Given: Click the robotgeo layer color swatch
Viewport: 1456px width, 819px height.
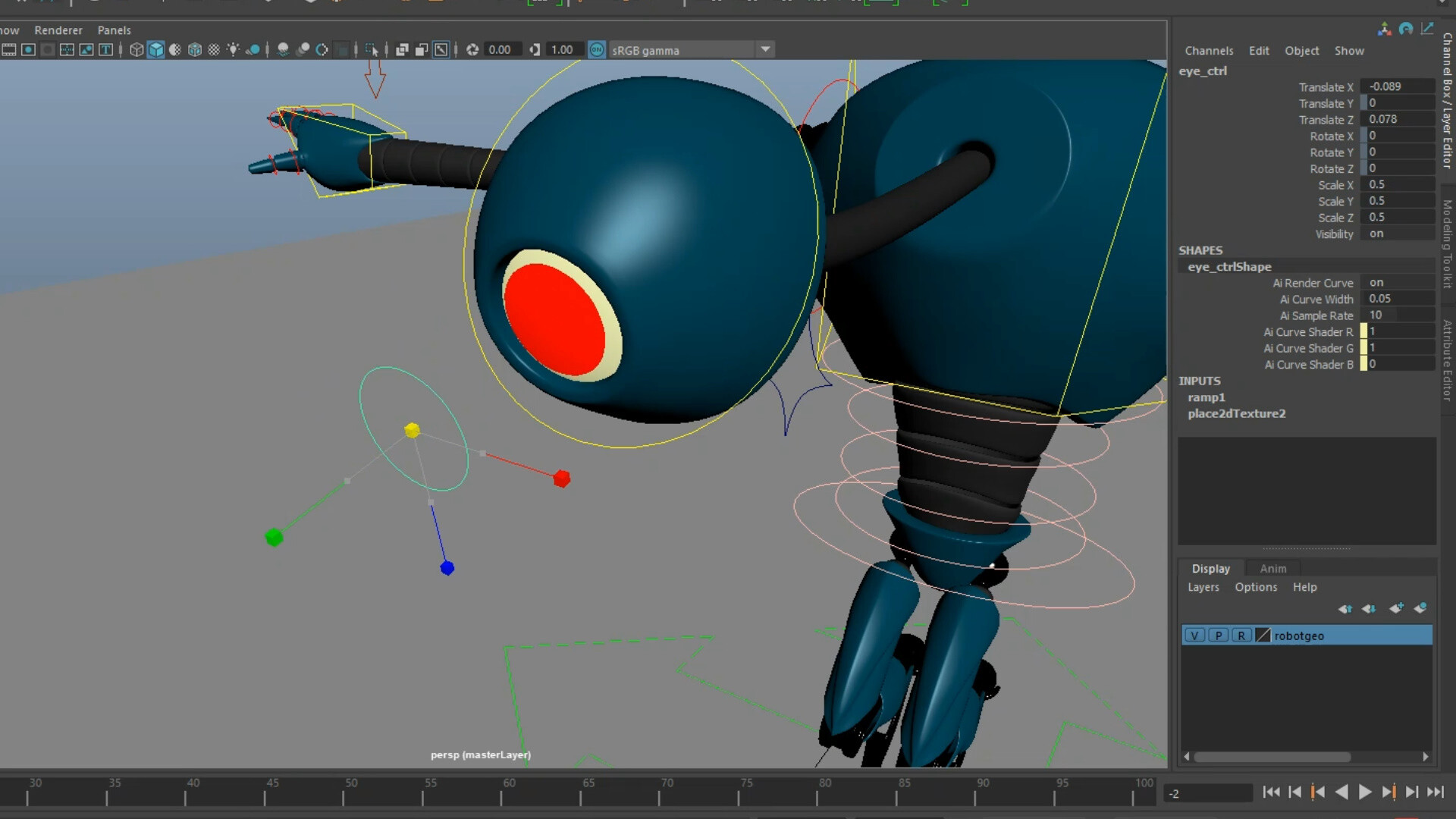Looking at the screenshot, I should [1263, 635].
